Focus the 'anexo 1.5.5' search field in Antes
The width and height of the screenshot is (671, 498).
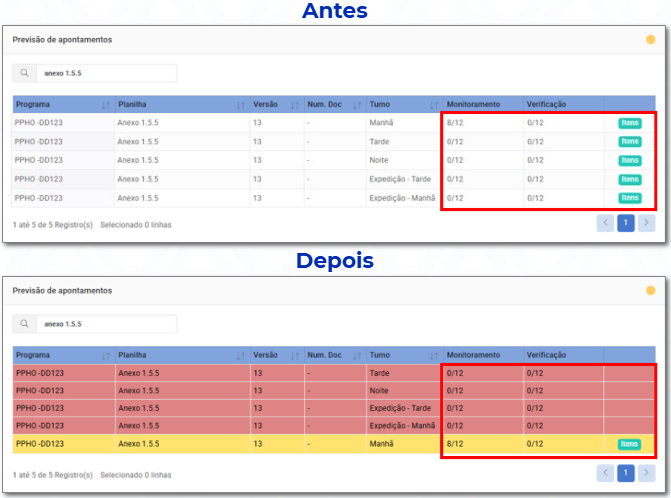pos(107,73)
